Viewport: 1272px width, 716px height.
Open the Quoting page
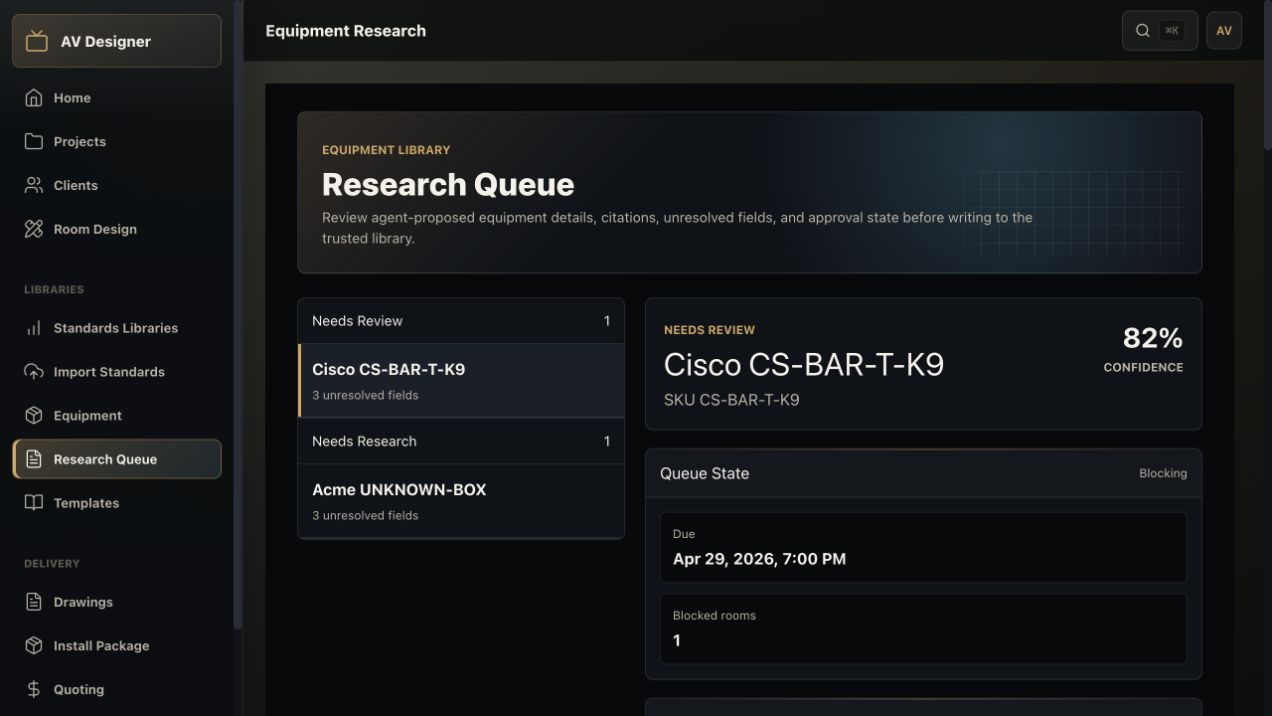click(117, 689)
